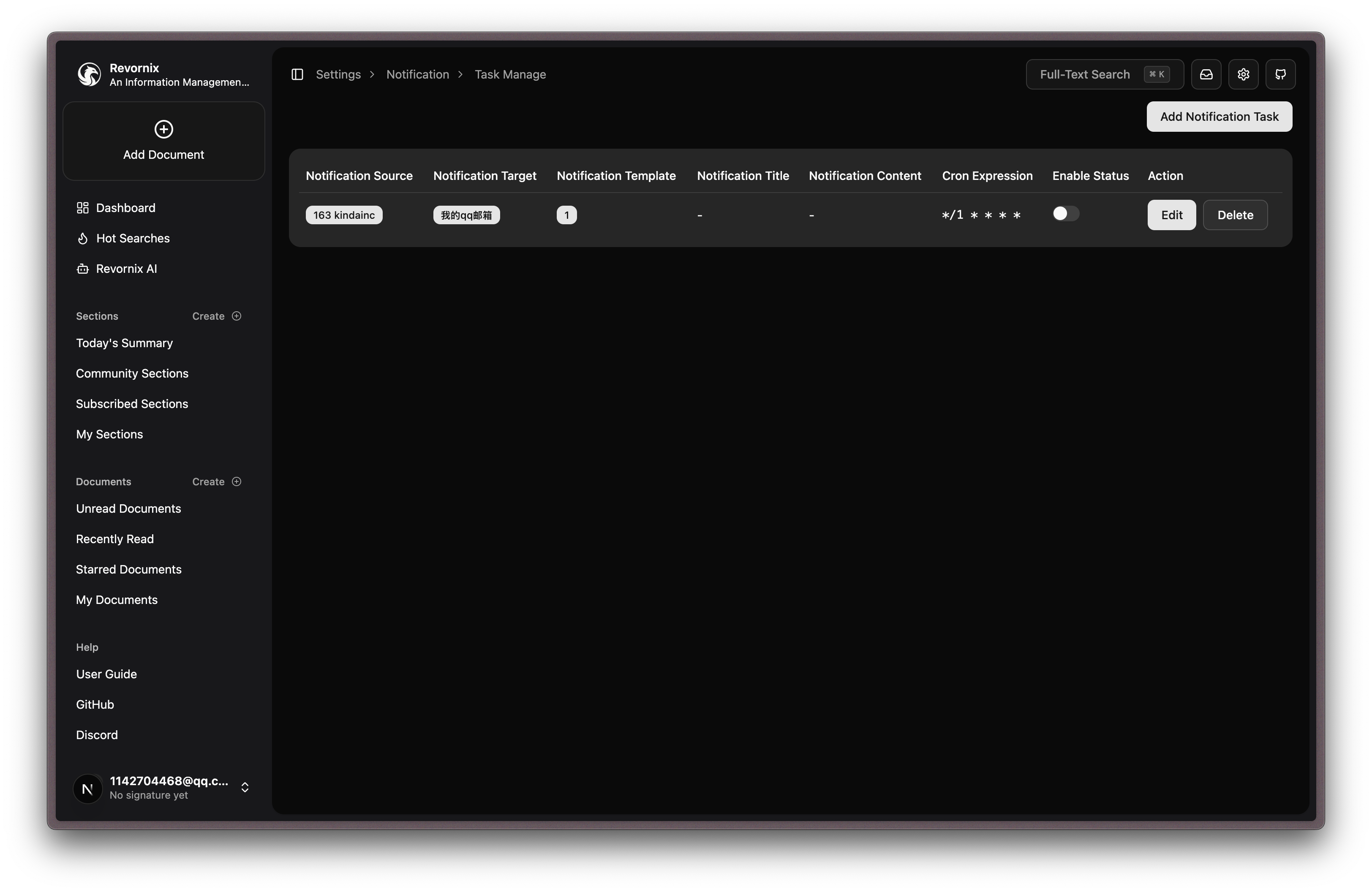Image resolution: width=1372 pixels, height=892 pixels.
Task: Click the user avatar N icon
Action: [87, 788]
